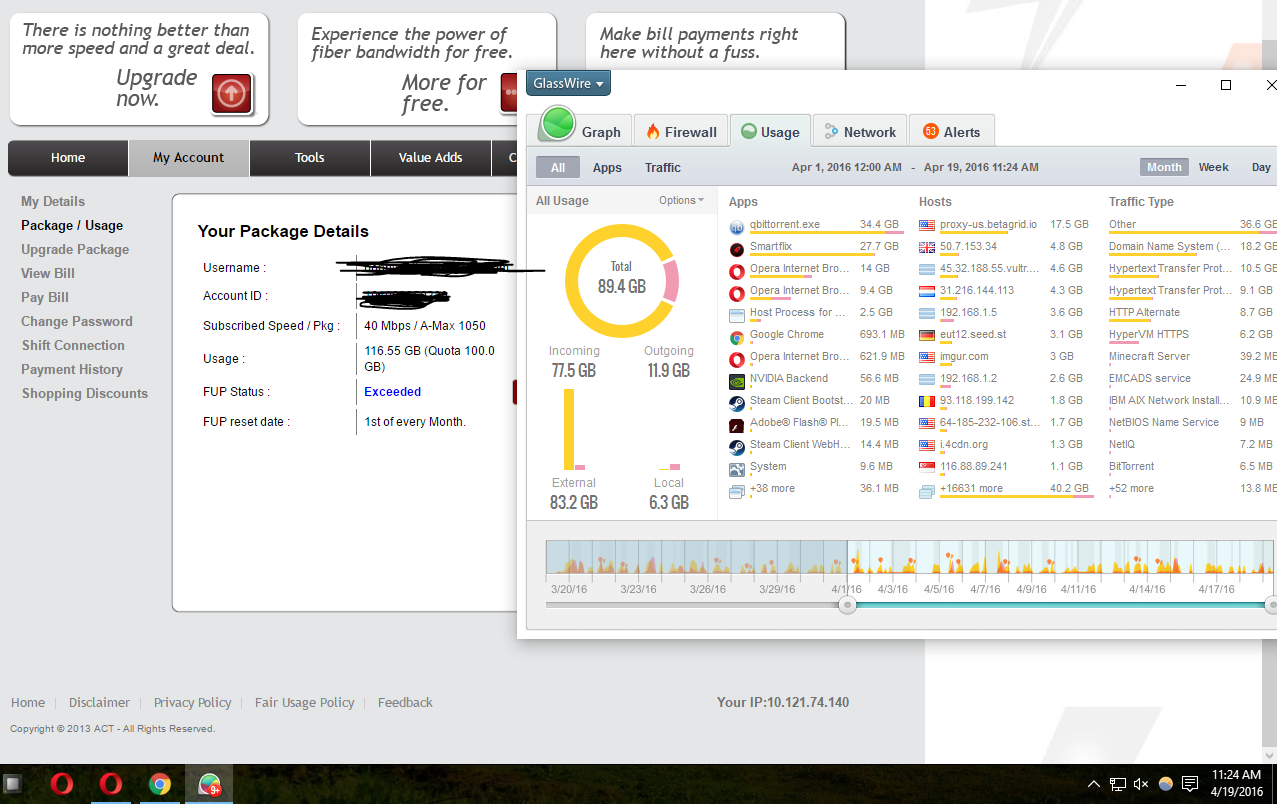The width and height of the screenshot is (1277, 804).
Task: Open the Action Center notification icon
Action: click(1190, 784)
